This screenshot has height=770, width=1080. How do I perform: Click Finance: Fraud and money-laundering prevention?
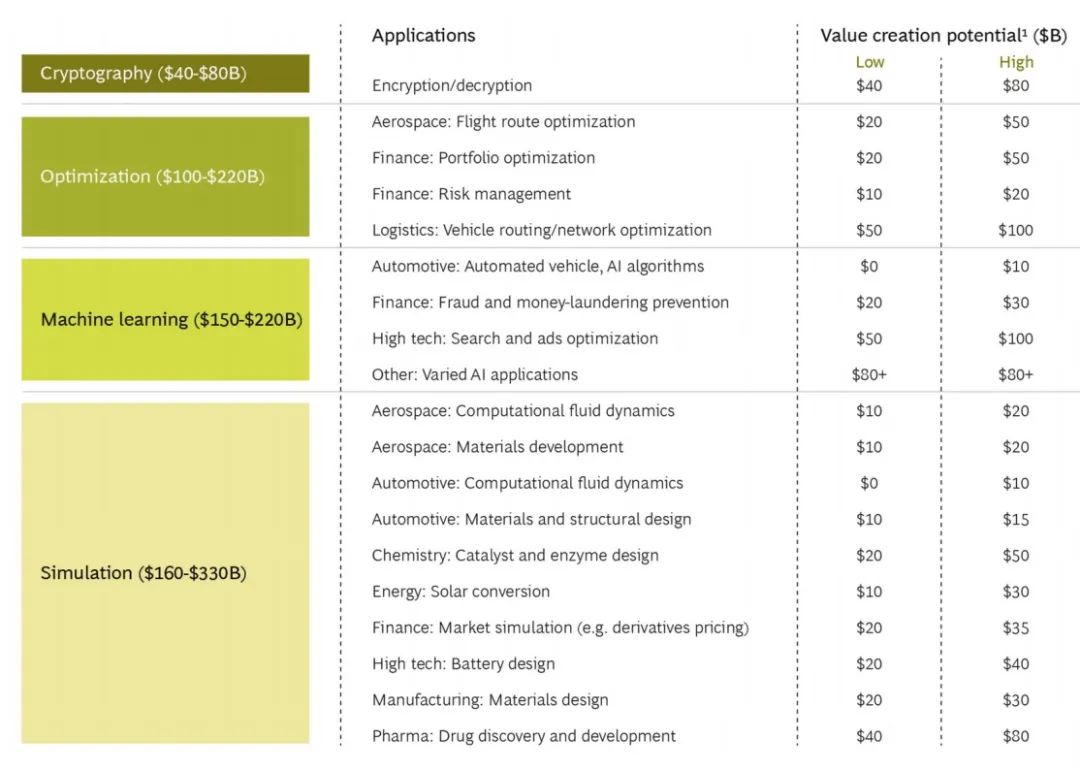coord(550,302)
